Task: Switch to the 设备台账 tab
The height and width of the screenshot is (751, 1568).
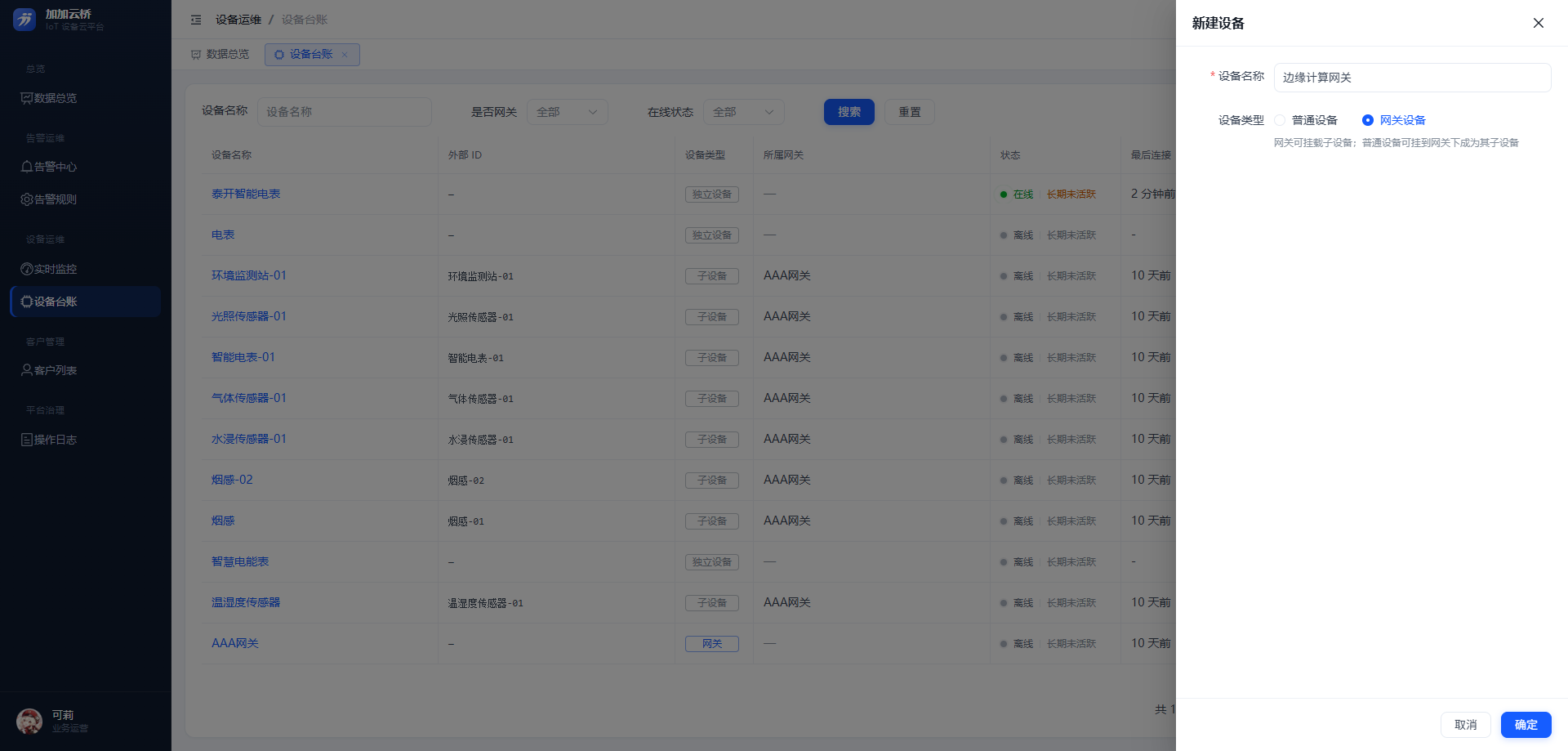Action: (312, 55)
